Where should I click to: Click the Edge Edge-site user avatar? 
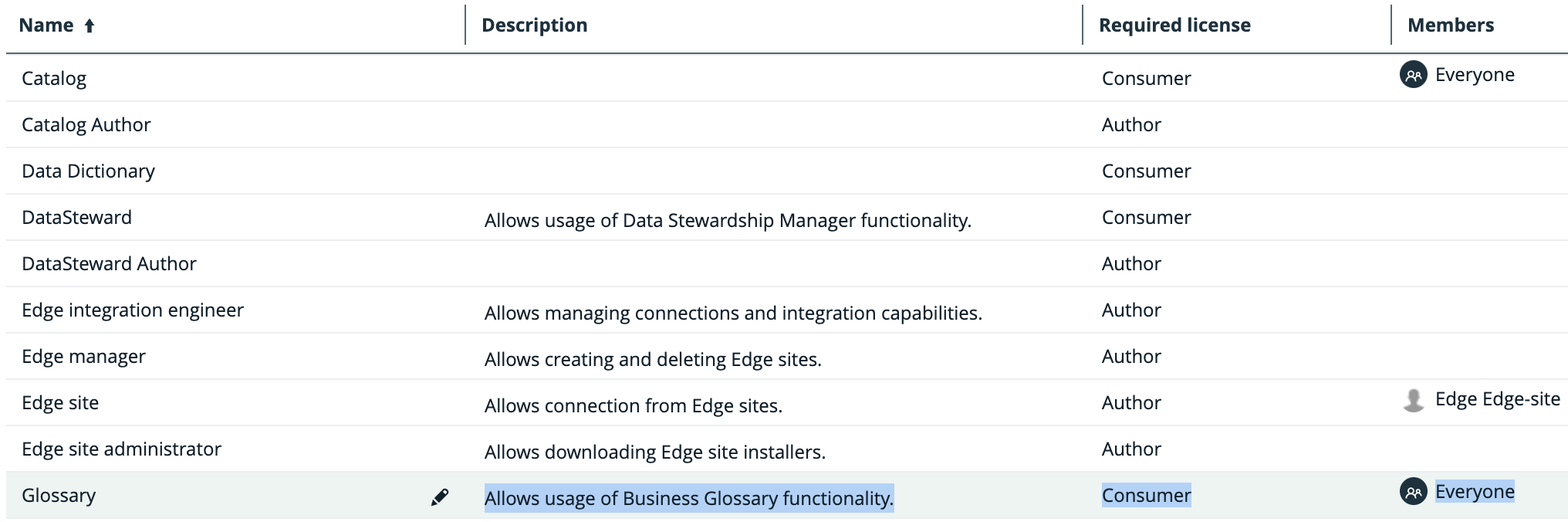[1414, 399]
